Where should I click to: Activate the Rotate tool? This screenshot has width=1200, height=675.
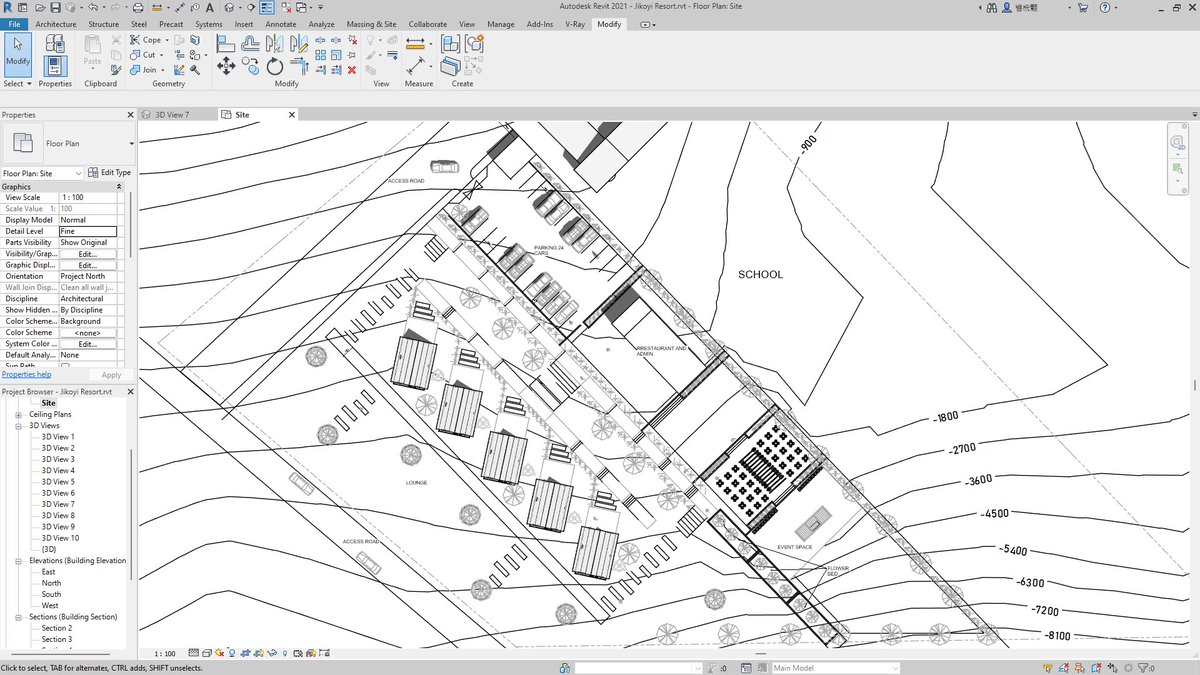(275, 65)
